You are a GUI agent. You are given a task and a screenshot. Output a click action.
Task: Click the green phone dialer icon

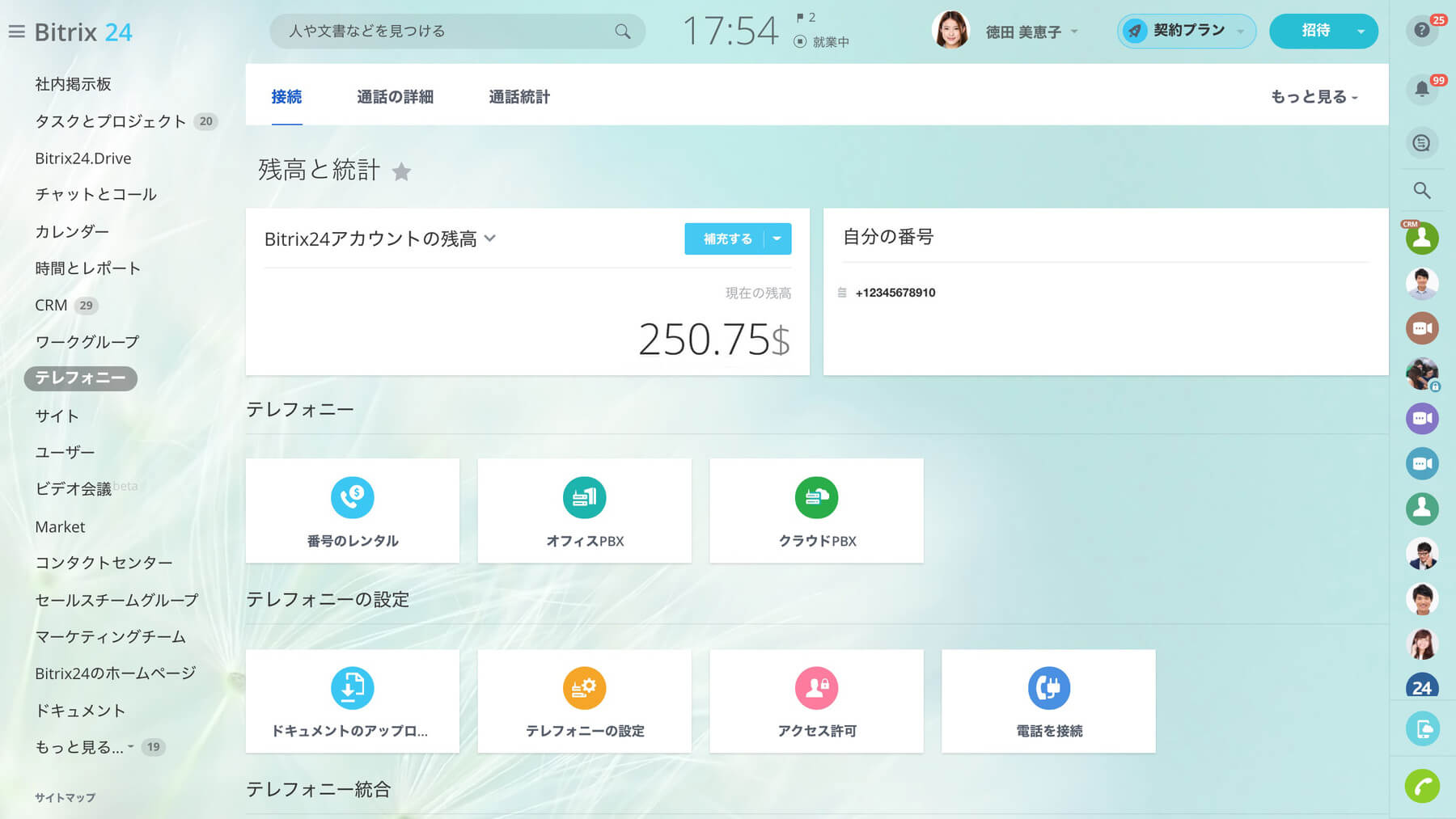tap(1422, 786)
